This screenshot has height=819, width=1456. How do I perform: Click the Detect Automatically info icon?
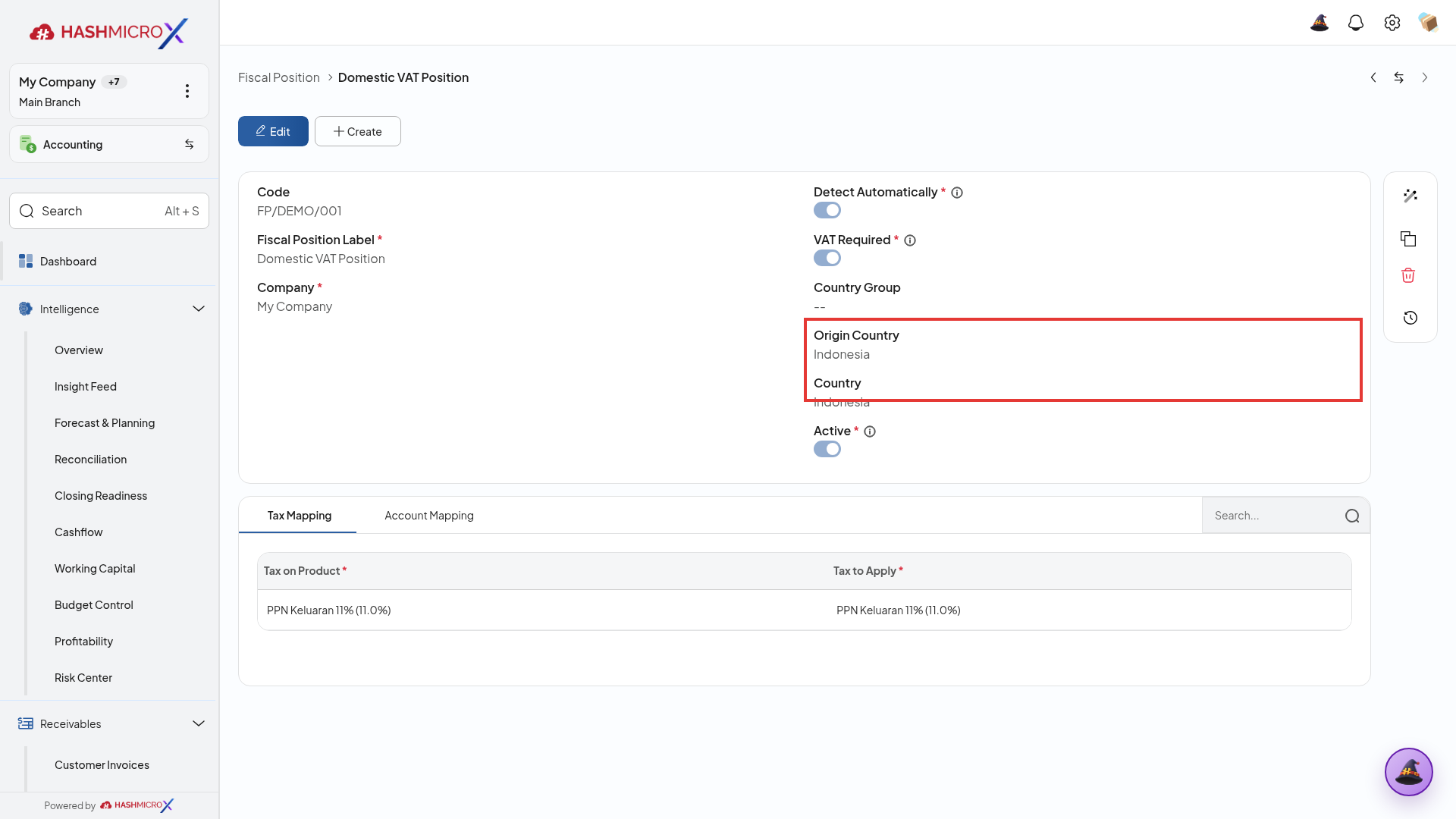click(957, 193)
